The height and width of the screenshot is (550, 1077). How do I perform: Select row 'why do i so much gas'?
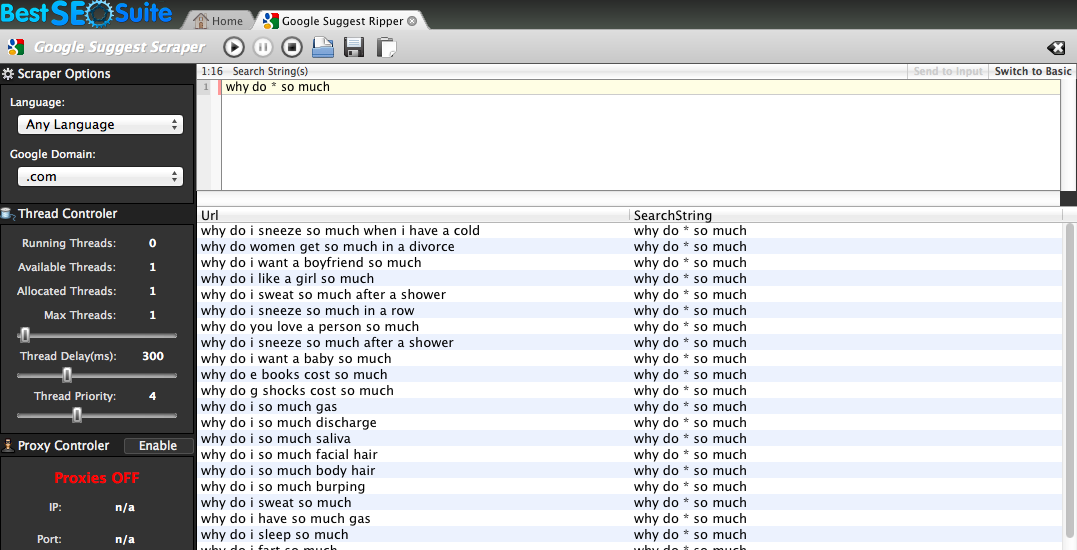[x=629, y=406]
